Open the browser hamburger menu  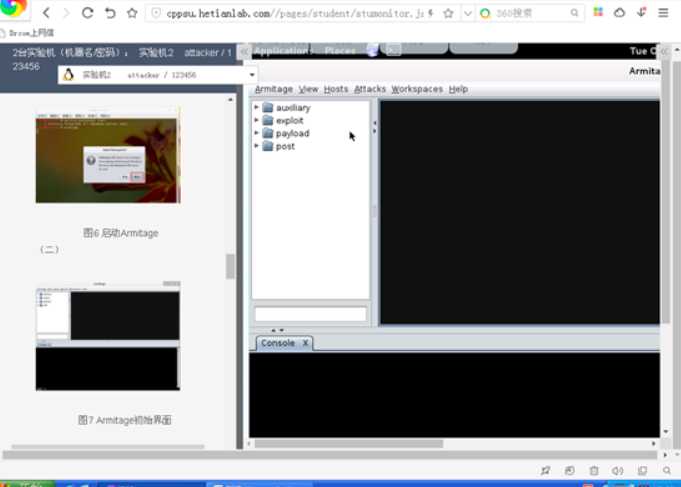click(663, 13)
